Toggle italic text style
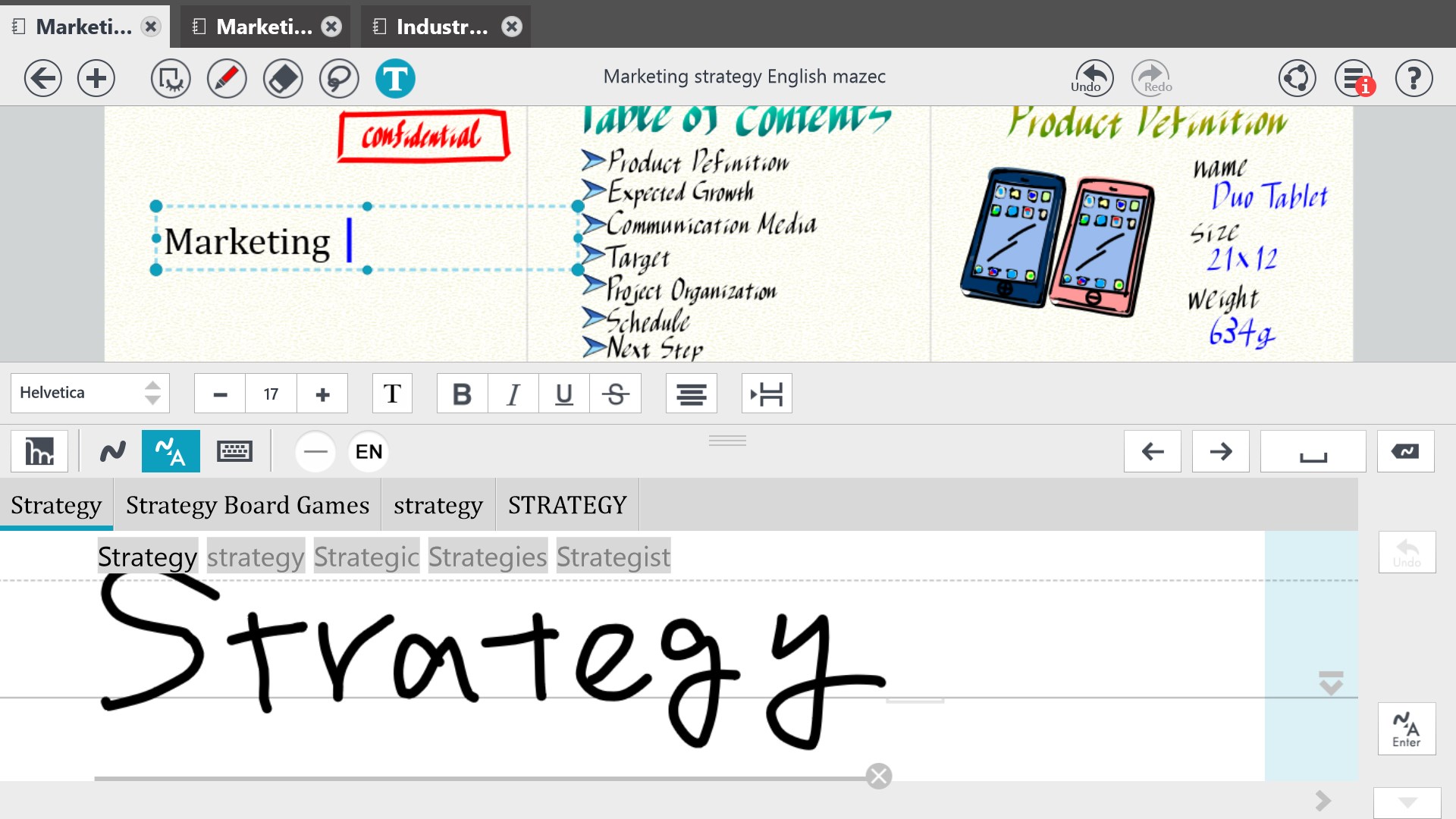This screenshot has width=1456, height=819. click(x=513, y=394)
